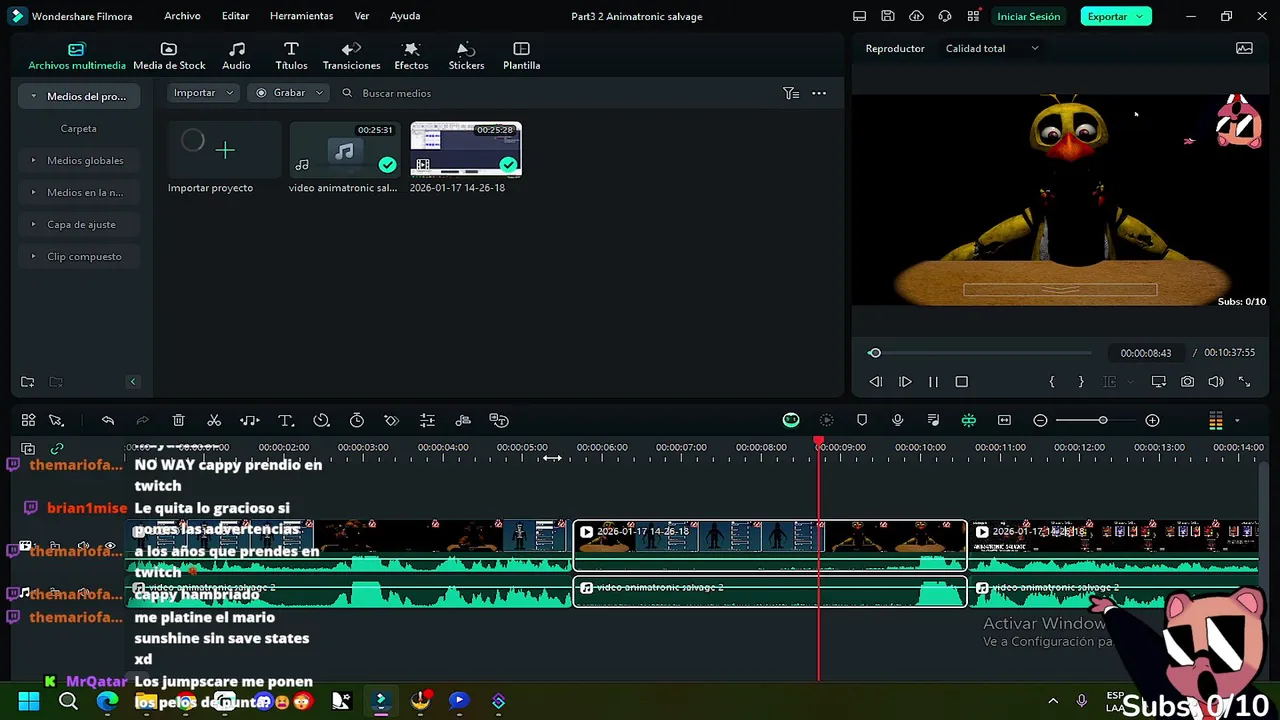The image size is (1280, 720).
Task: Record a voiceover with the microphone icon
Action: click(897, 421)
